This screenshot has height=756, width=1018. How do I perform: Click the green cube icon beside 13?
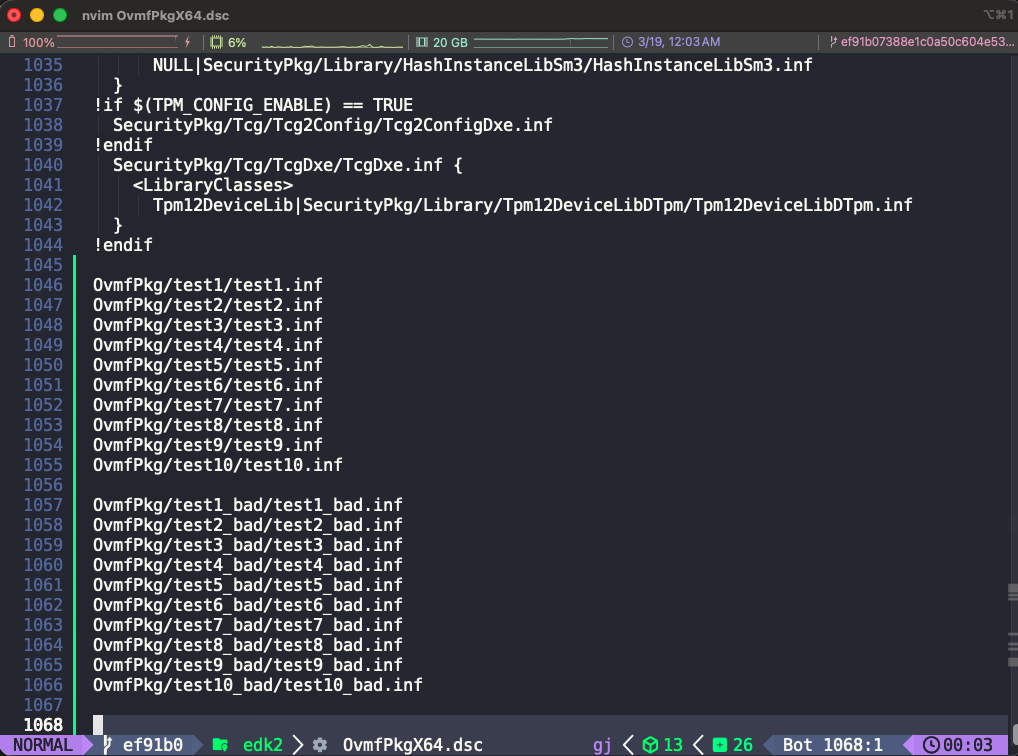pos(650,745)
